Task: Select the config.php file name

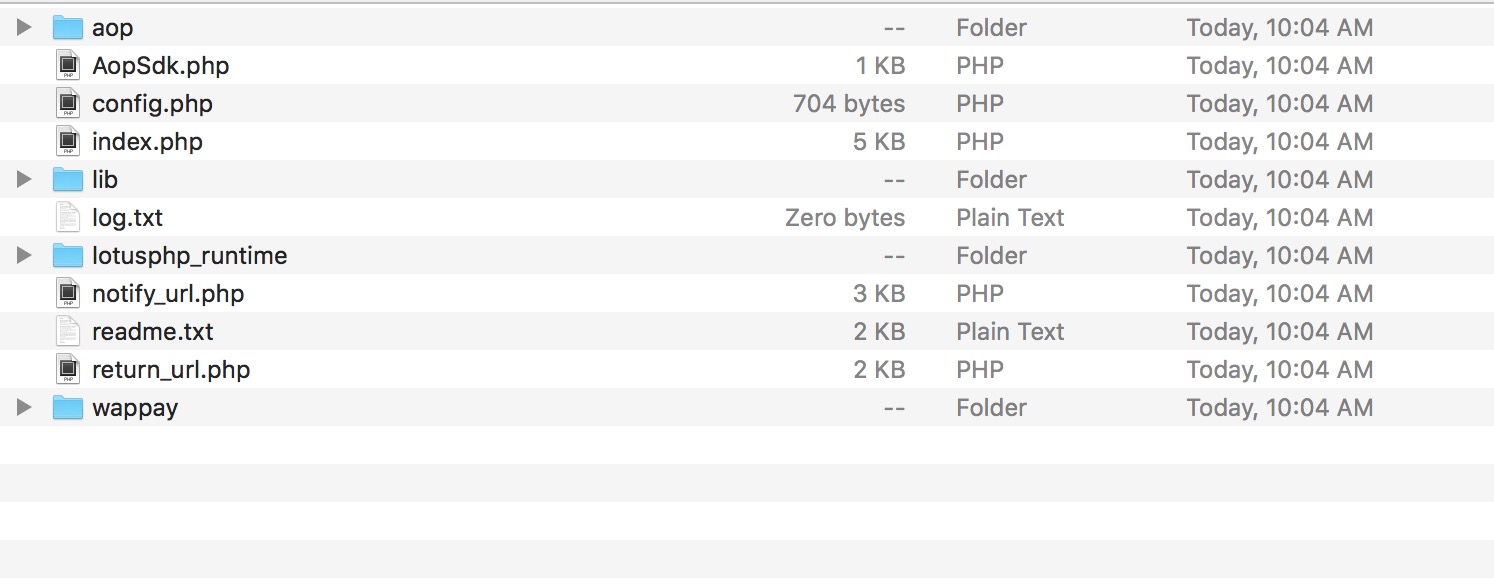Action: click(x=152, y=104)
